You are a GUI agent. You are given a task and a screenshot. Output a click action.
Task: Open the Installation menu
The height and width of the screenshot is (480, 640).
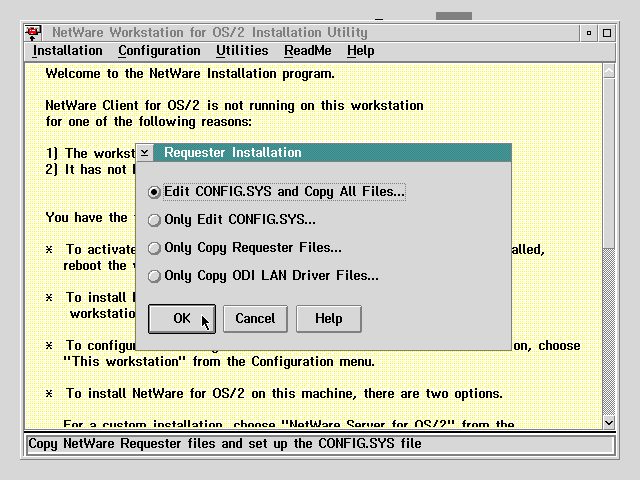[68, 51]
